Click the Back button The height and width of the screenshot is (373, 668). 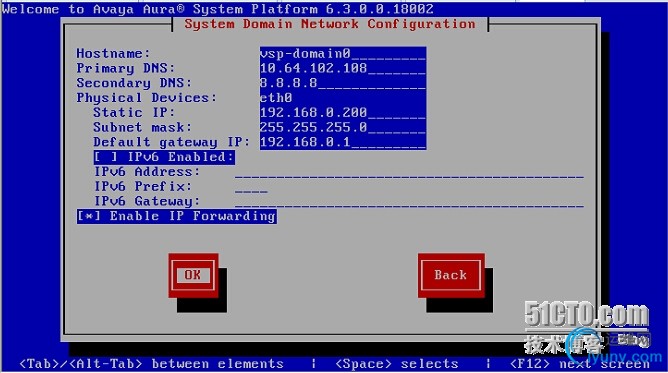coord(451,275)
